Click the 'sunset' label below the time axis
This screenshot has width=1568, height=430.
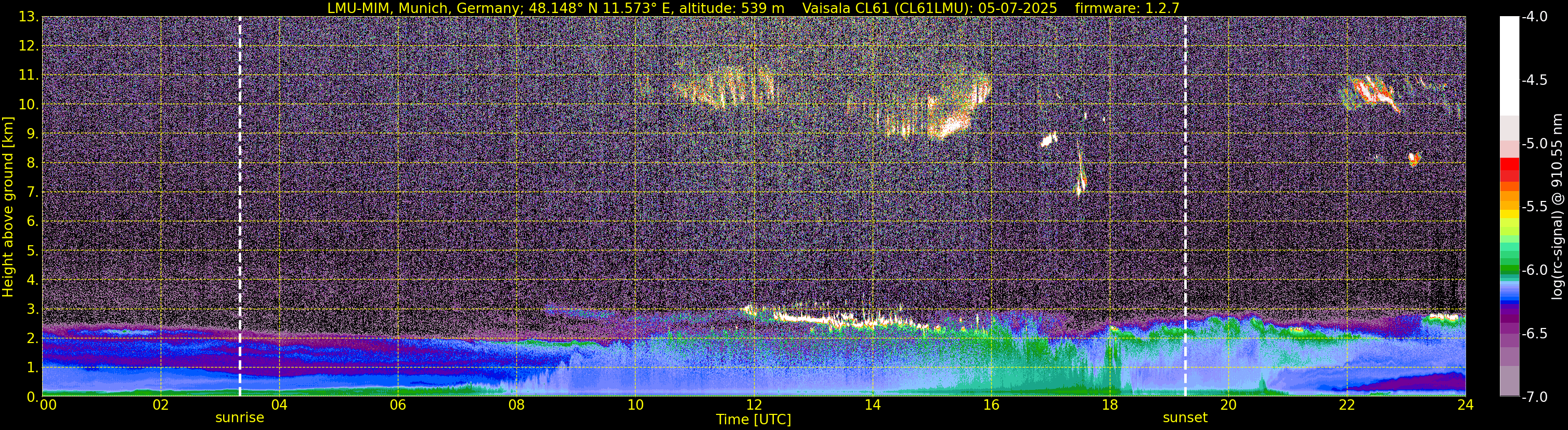coord(1185,418)
